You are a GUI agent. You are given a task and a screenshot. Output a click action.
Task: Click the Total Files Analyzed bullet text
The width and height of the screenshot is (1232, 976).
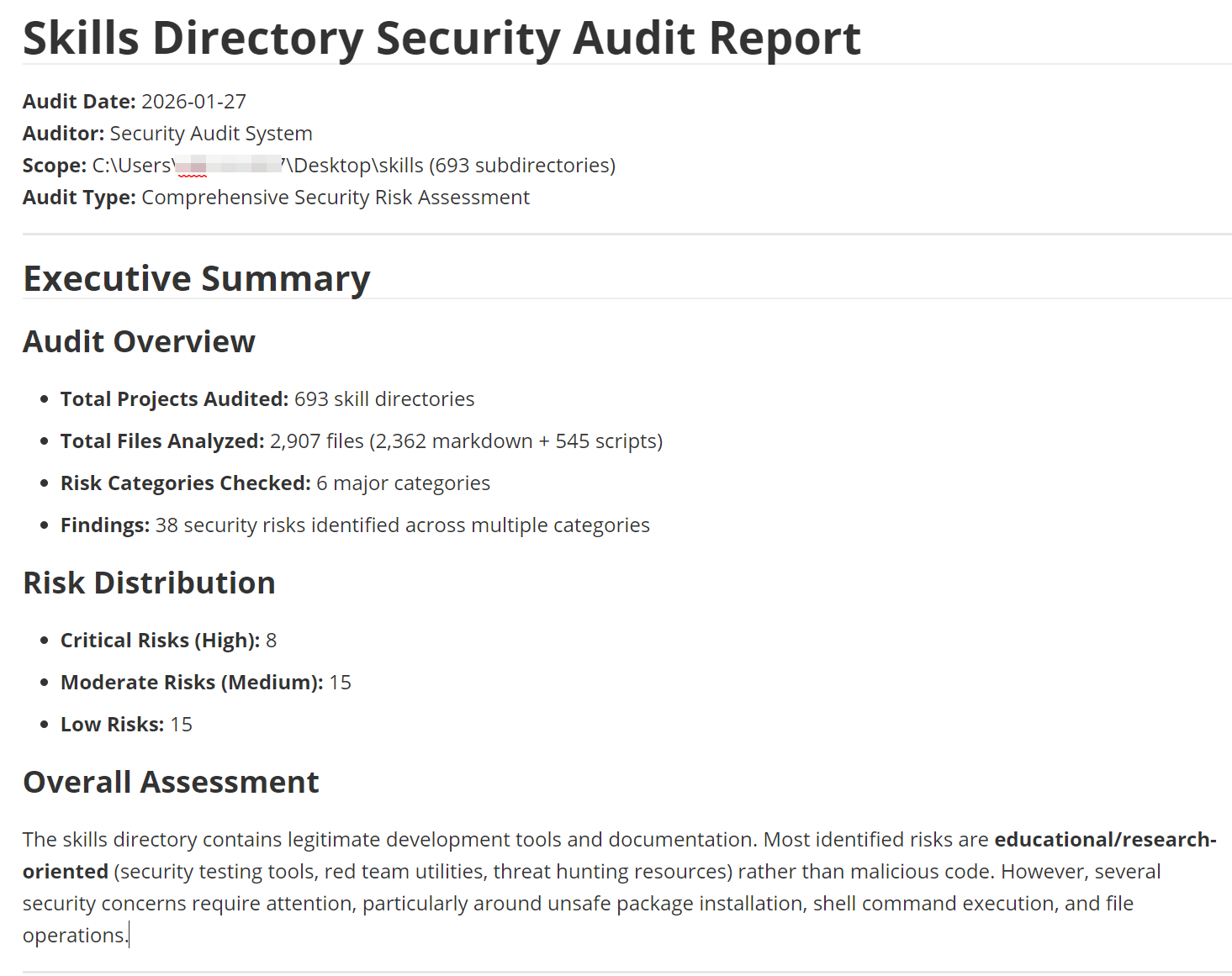pyautogui.click(x=361, y=441)
